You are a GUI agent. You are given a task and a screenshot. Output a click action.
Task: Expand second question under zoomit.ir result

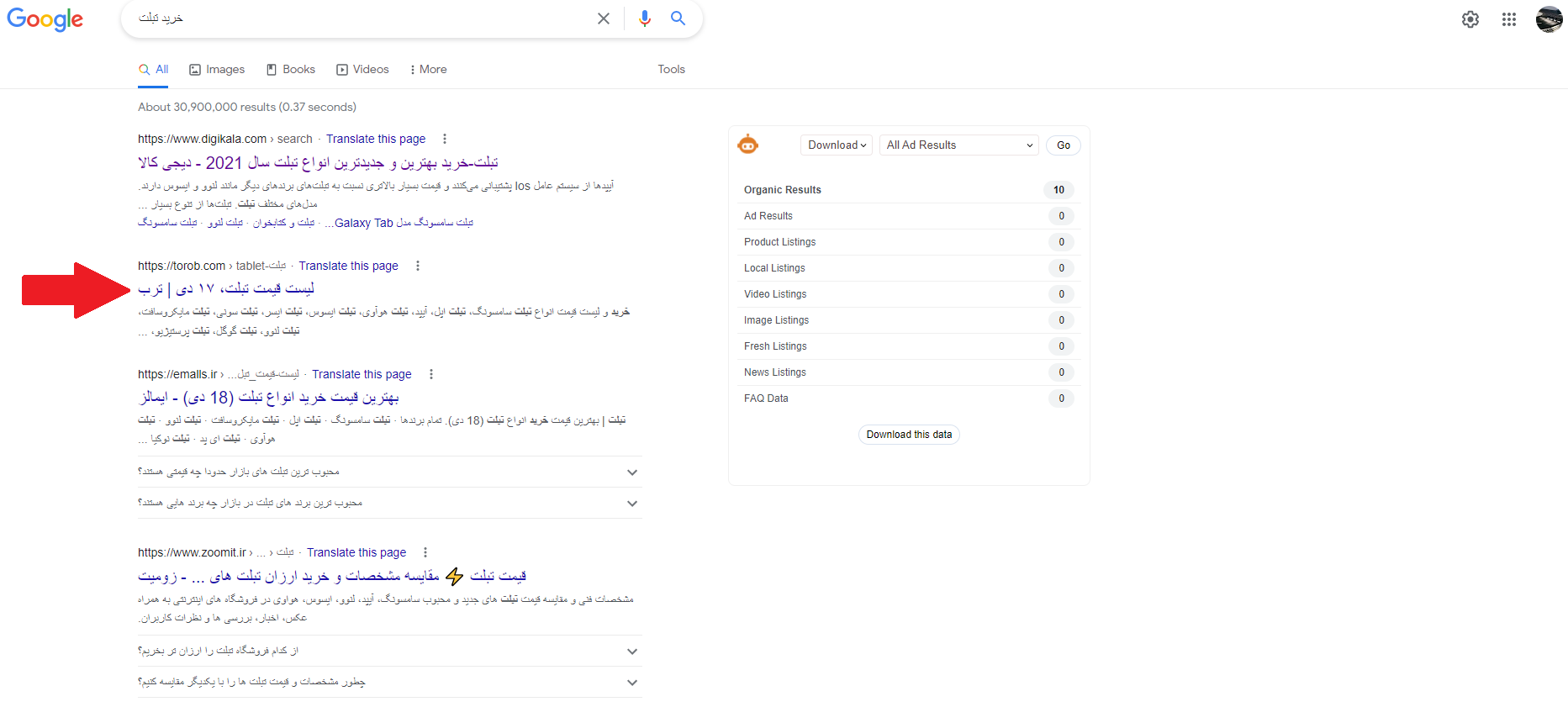(x=390, y=683)
